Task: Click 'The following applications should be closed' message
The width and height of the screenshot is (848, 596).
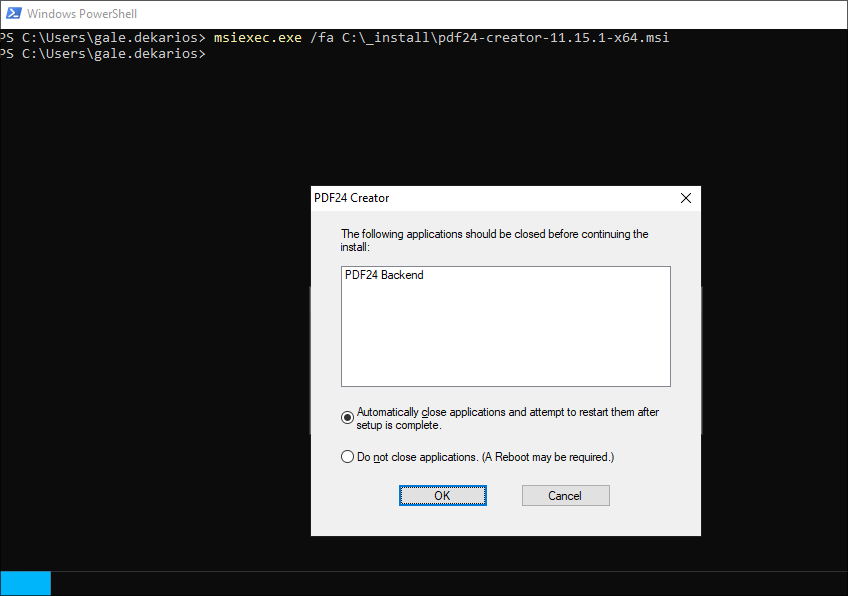Action: point(494,240)
